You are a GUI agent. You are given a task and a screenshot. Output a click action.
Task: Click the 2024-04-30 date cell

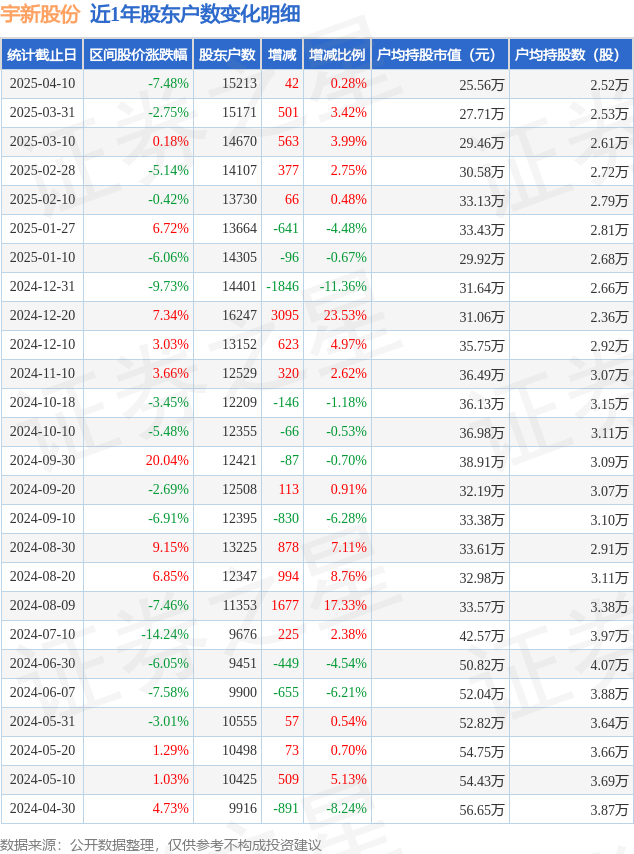click(x=42, y=808)
